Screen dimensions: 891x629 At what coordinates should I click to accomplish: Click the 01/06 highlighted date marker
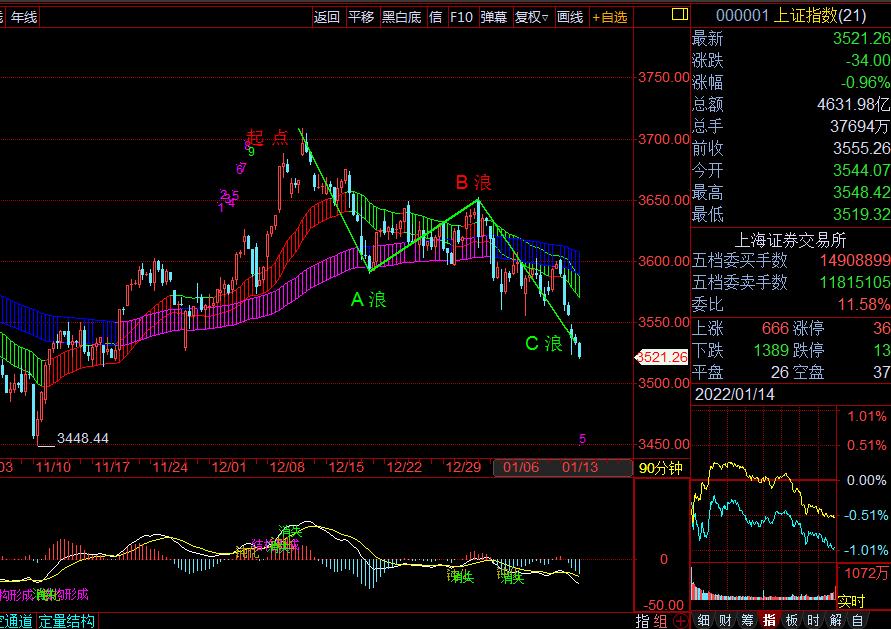point(521,468)
